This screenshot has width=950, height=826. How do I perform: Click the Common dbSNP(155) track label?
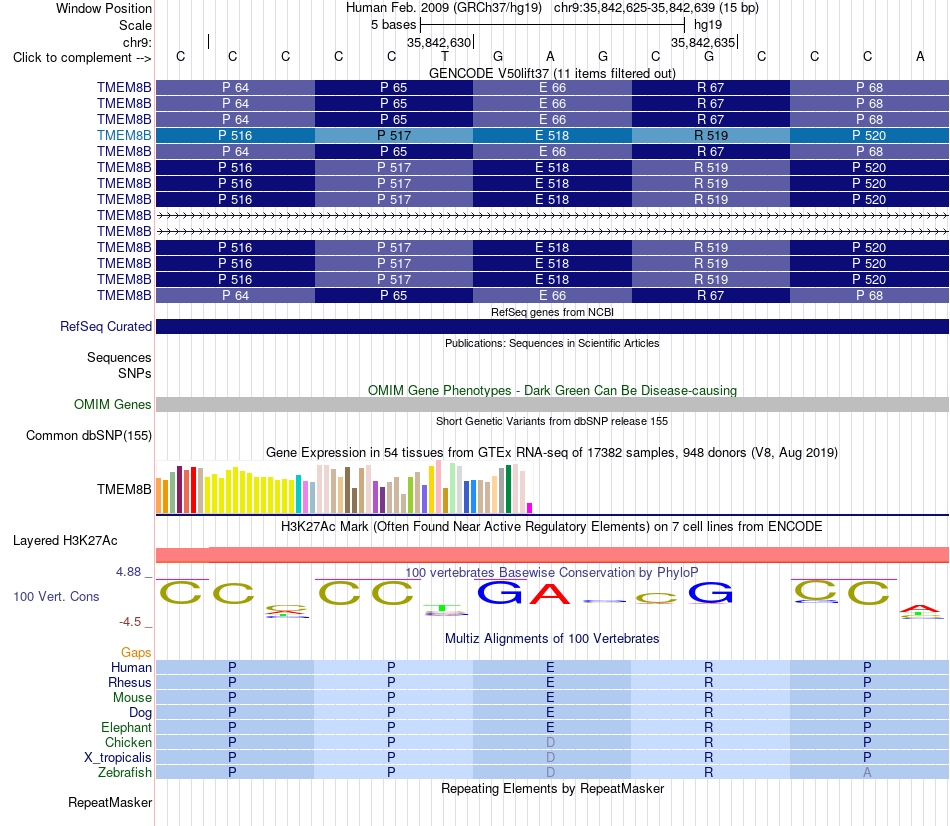tap(89, 435)
